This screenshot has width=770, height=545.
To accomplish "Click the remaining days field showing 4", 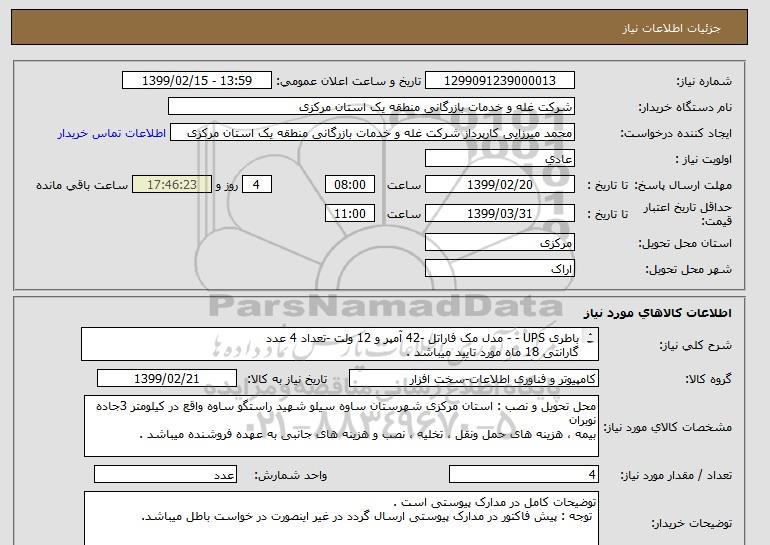I will click(256, 185).
